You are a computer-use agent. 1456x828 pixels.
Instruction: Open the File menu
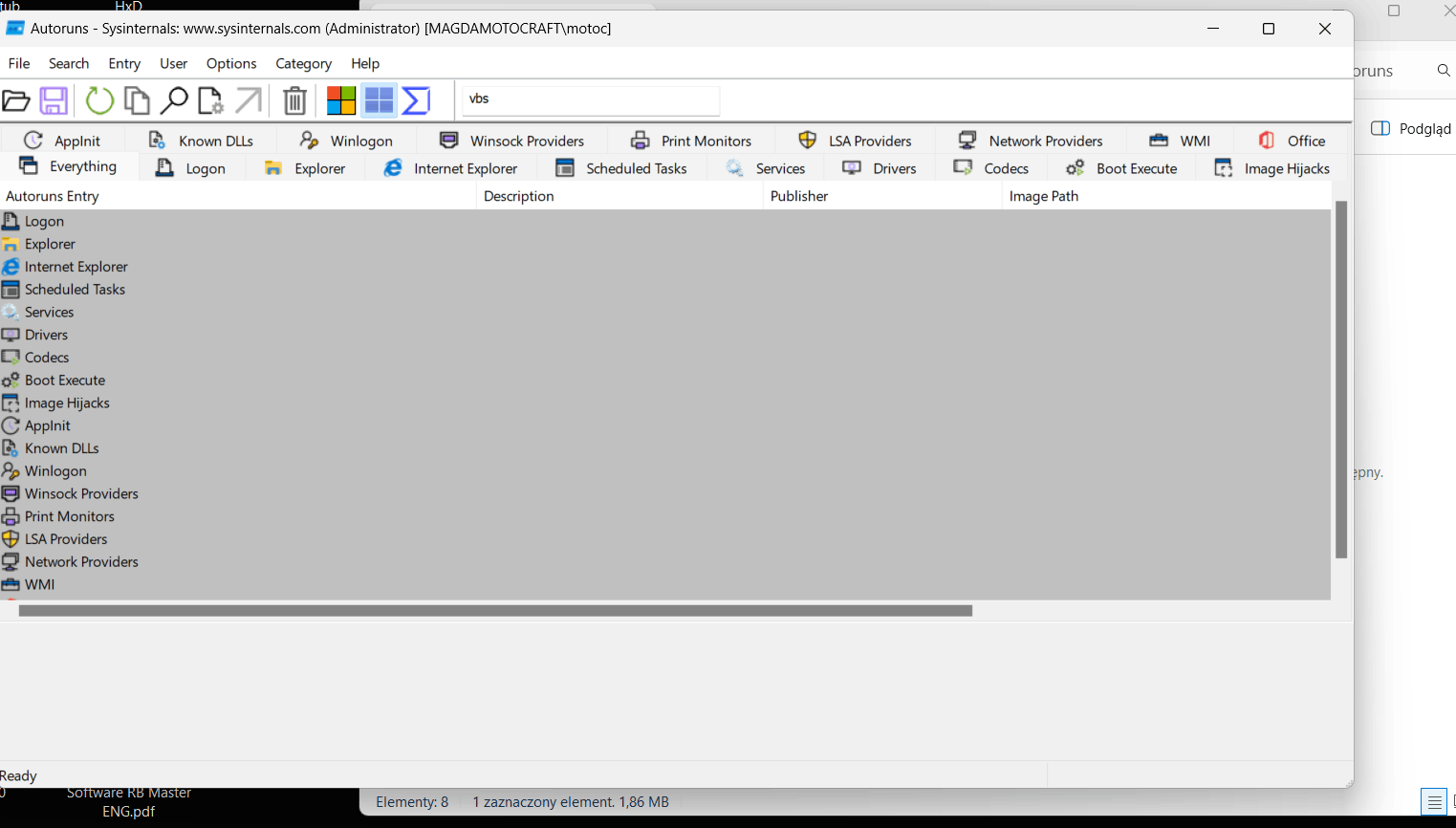(x=19, y=63)
